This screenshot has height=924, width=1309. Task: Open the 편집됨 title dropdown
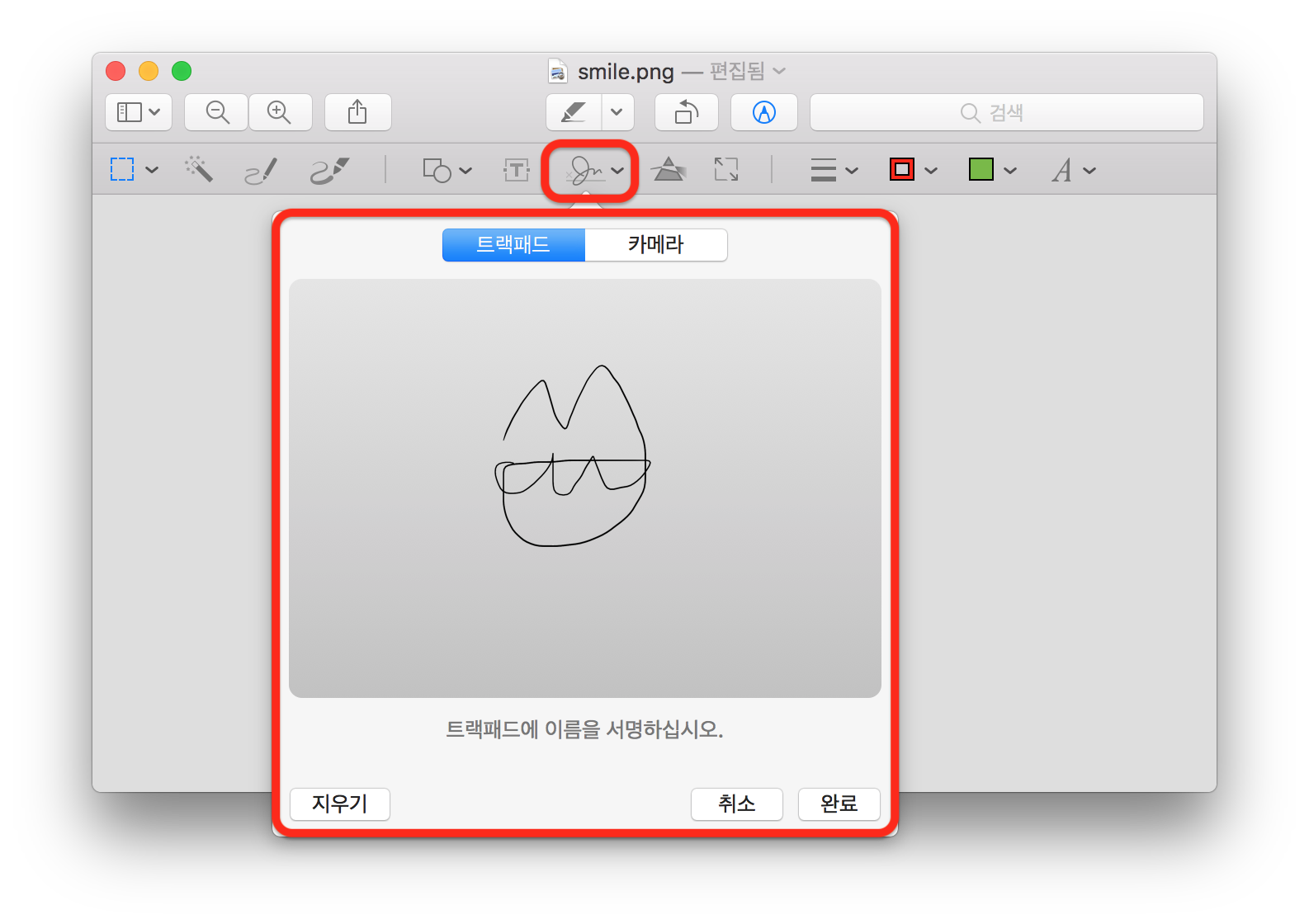748,72
